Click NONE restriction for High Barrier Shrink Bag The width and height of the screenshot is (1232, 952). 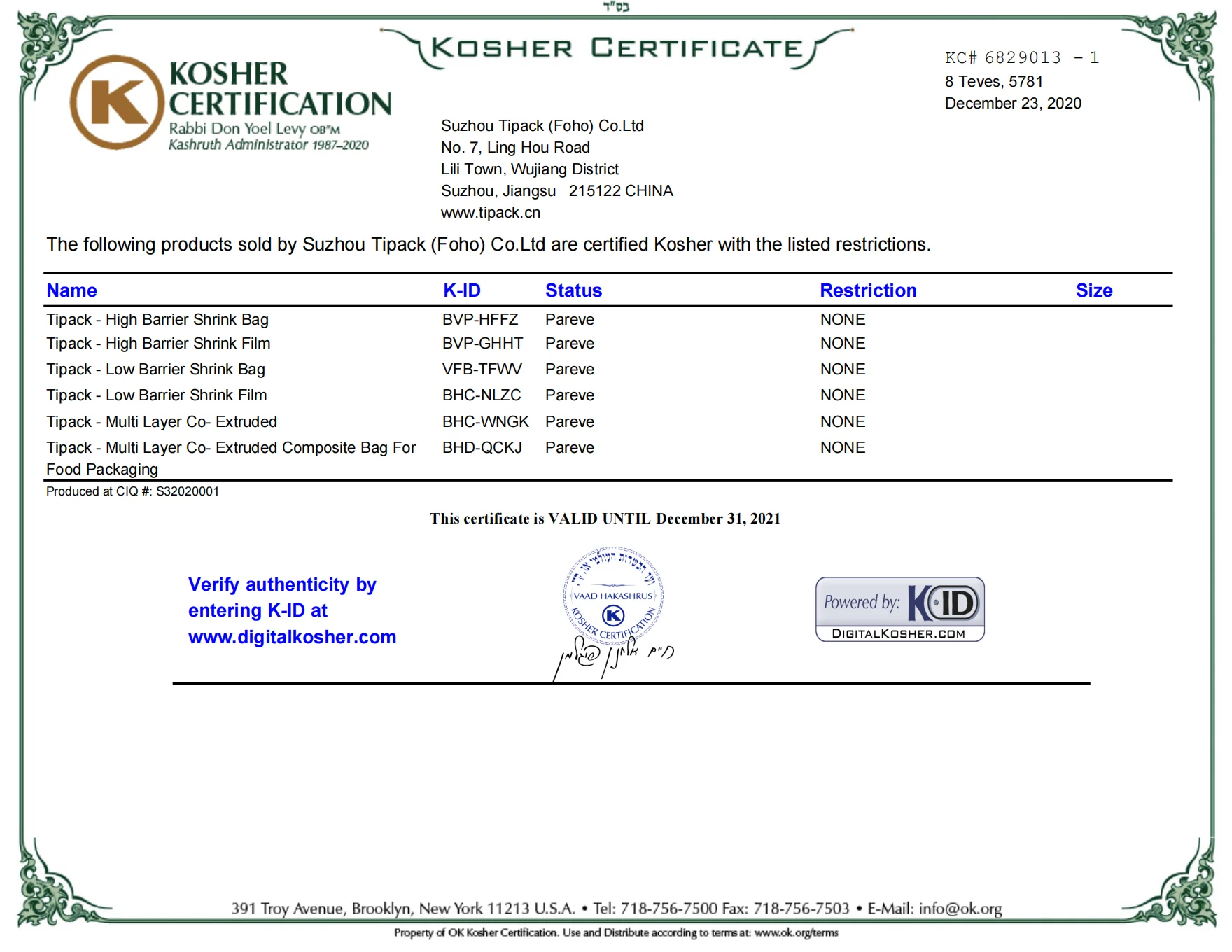pyautogui.click(x=843, y=320)
